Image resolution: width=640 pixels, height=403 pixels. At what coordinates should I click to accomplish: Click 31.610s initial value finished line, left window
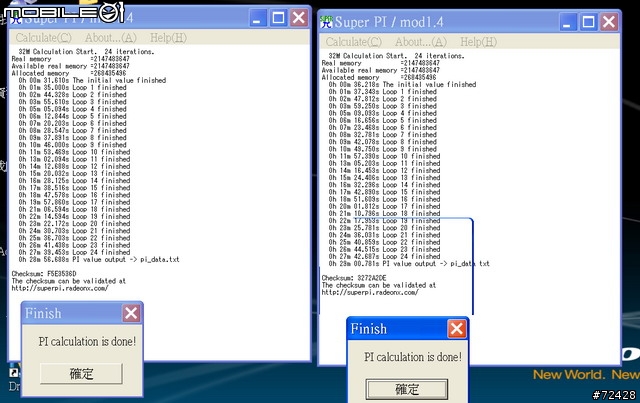click(92, 80)
